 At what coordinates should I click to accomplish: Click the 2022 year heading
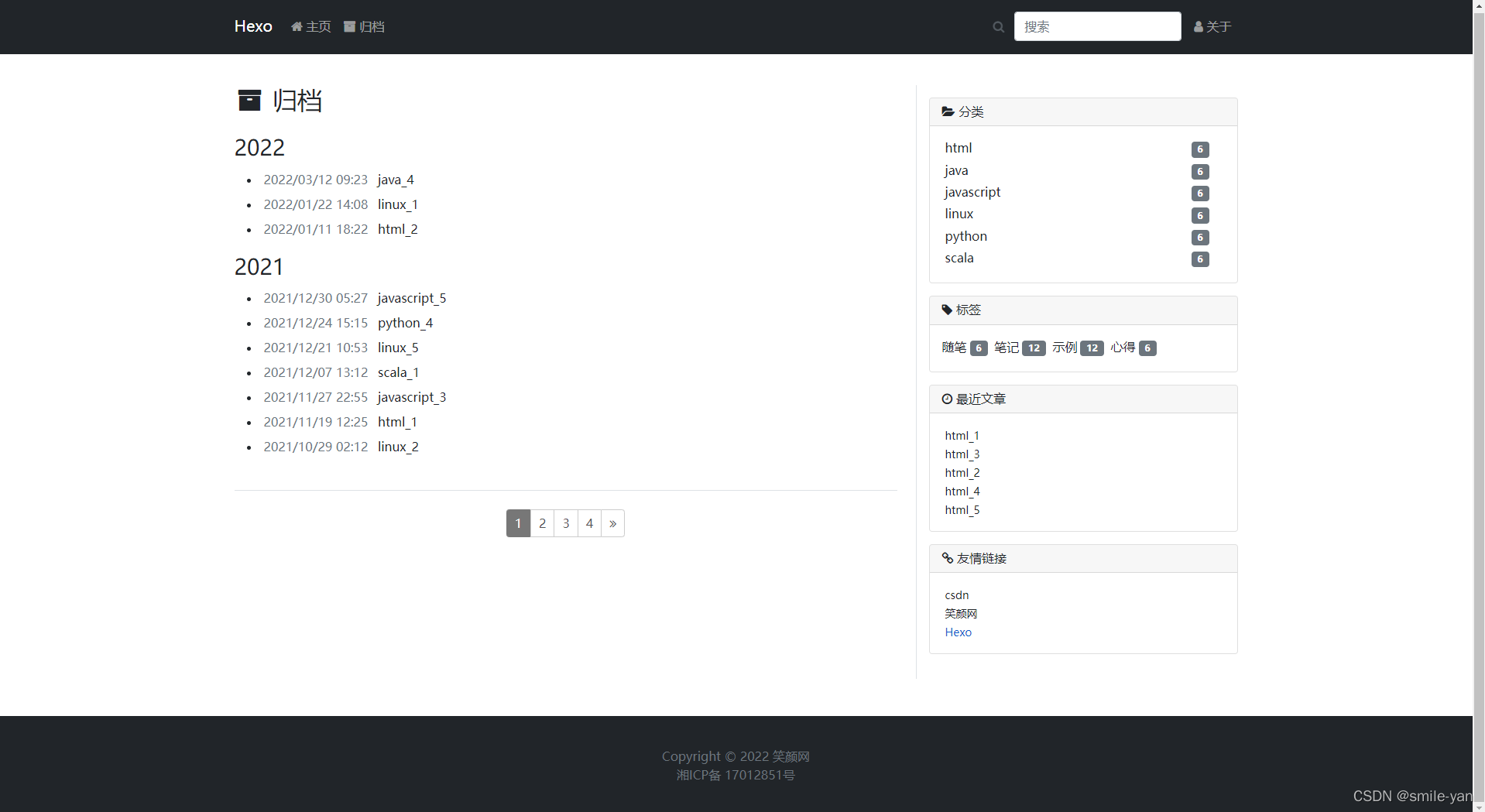[259, 147]
